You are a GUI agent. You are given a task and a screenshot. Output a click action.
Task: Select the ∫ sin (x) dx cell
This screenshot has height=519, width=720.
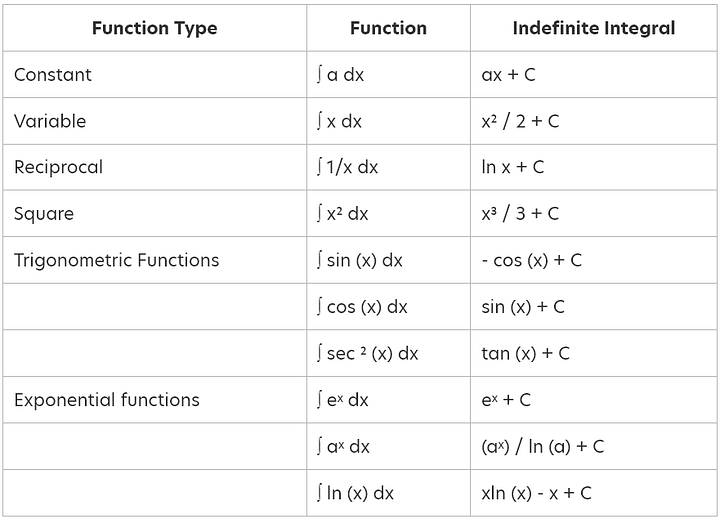pyautogui.click(x=360, y=260)
